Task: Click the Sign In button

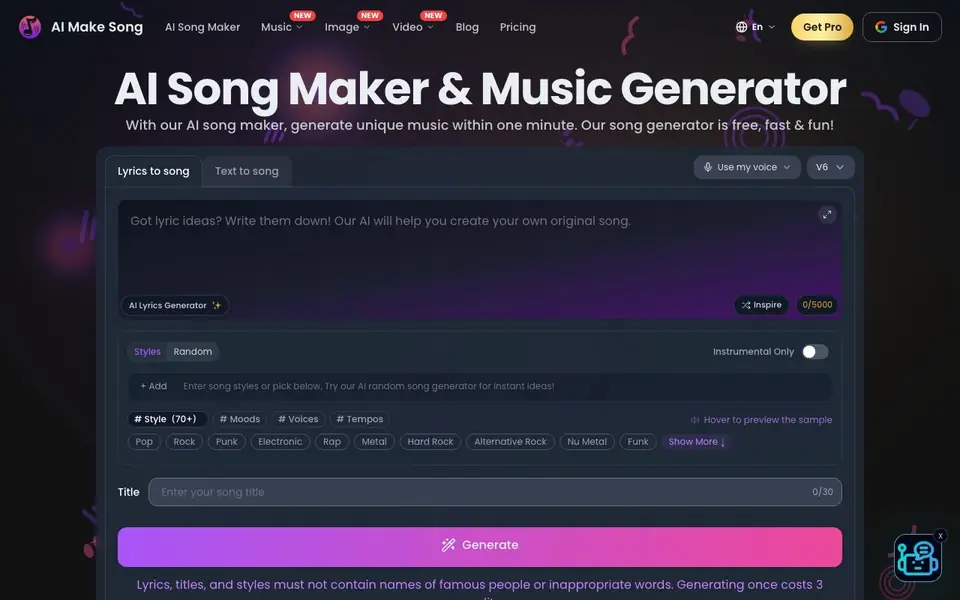Action: pos(901,27)
